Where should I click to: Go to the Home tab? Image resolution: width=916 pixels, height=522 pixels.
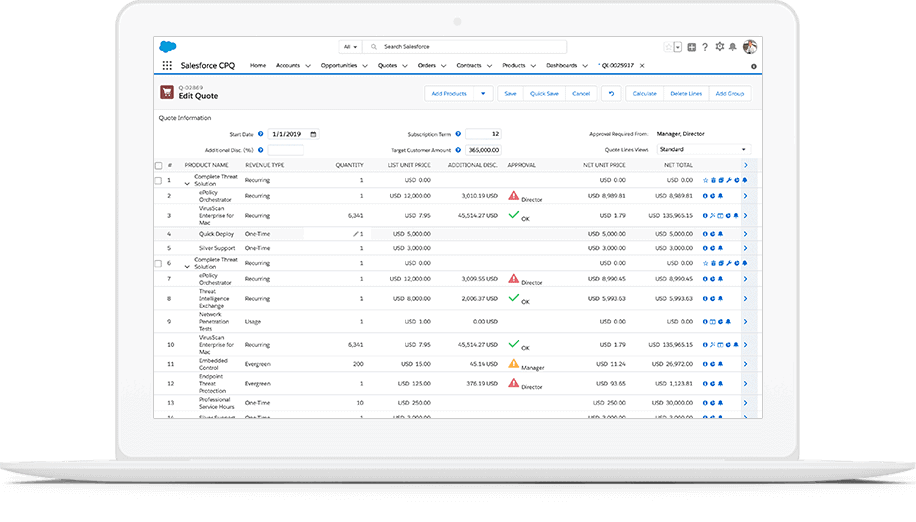point(258,65)
